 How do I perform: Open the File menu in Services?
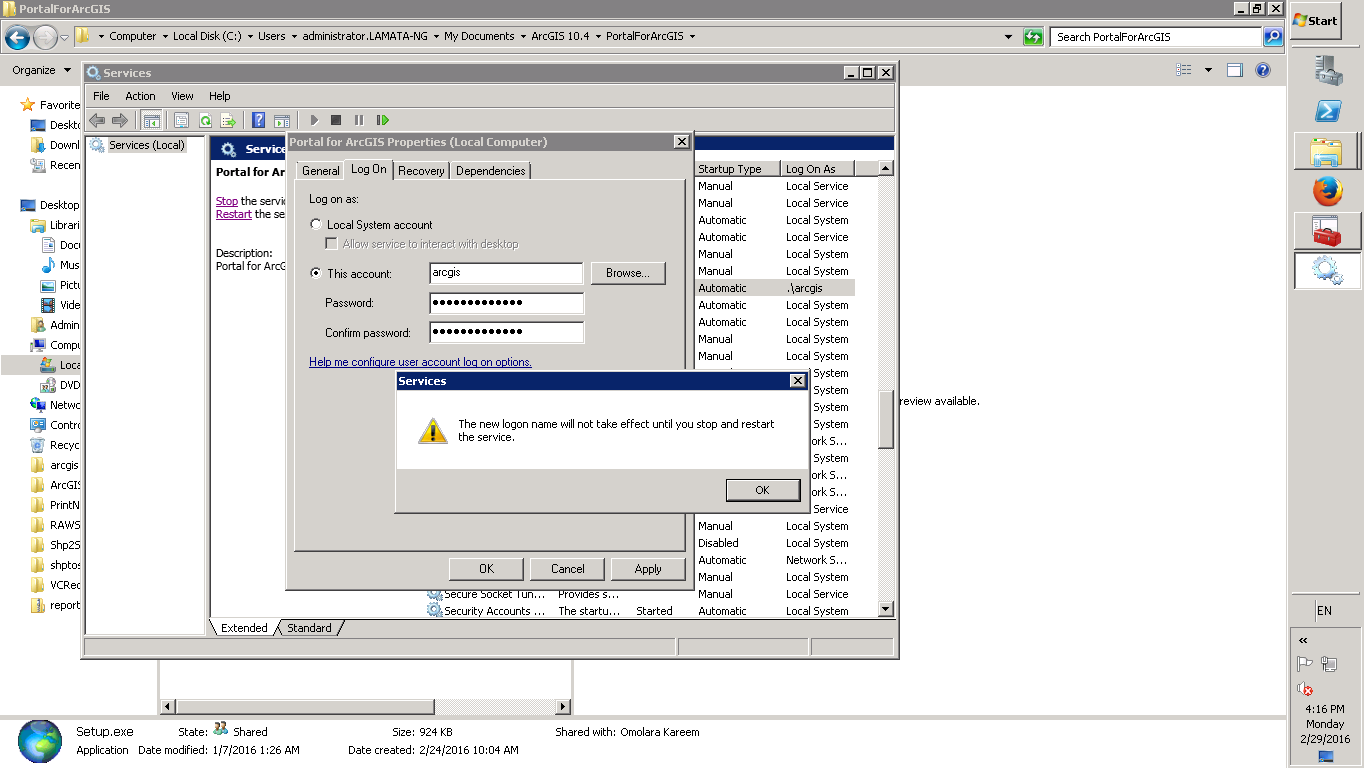tap(101, 96)
